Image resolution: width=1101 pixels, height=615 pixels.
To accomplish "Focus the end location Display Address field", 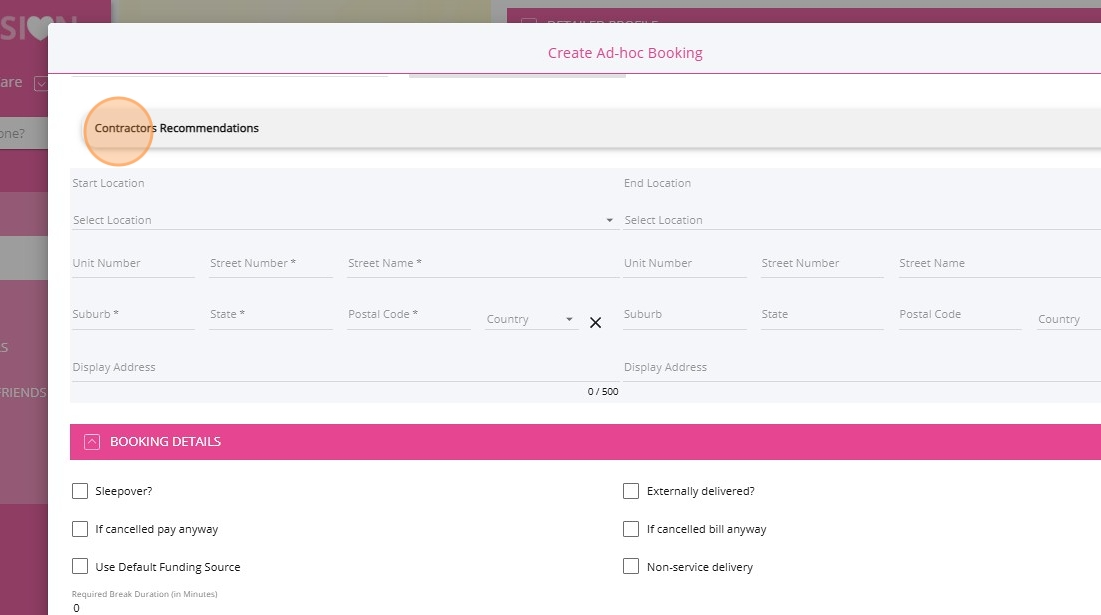I will click(x=860, y=368).
